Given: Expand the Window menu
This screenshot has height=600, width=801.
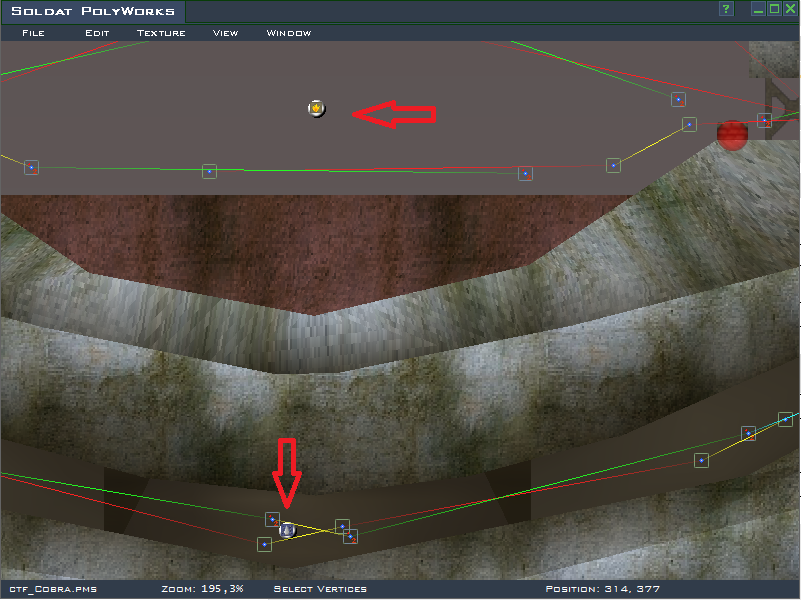Looking at the screenshot, I should 288,33.
